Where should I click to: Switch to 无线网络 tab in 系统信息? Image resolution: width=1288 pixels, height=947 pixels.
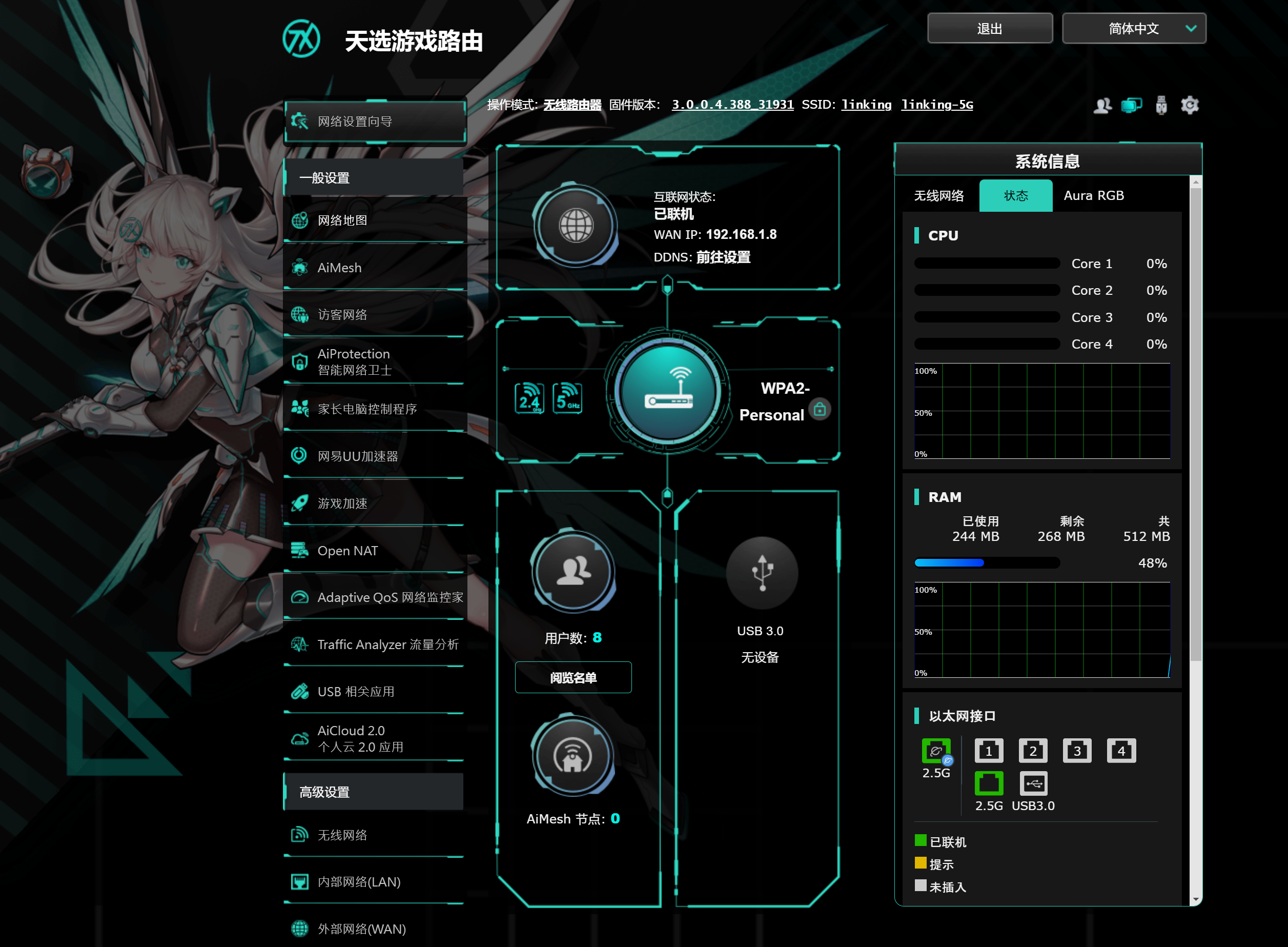coord(938,196)
